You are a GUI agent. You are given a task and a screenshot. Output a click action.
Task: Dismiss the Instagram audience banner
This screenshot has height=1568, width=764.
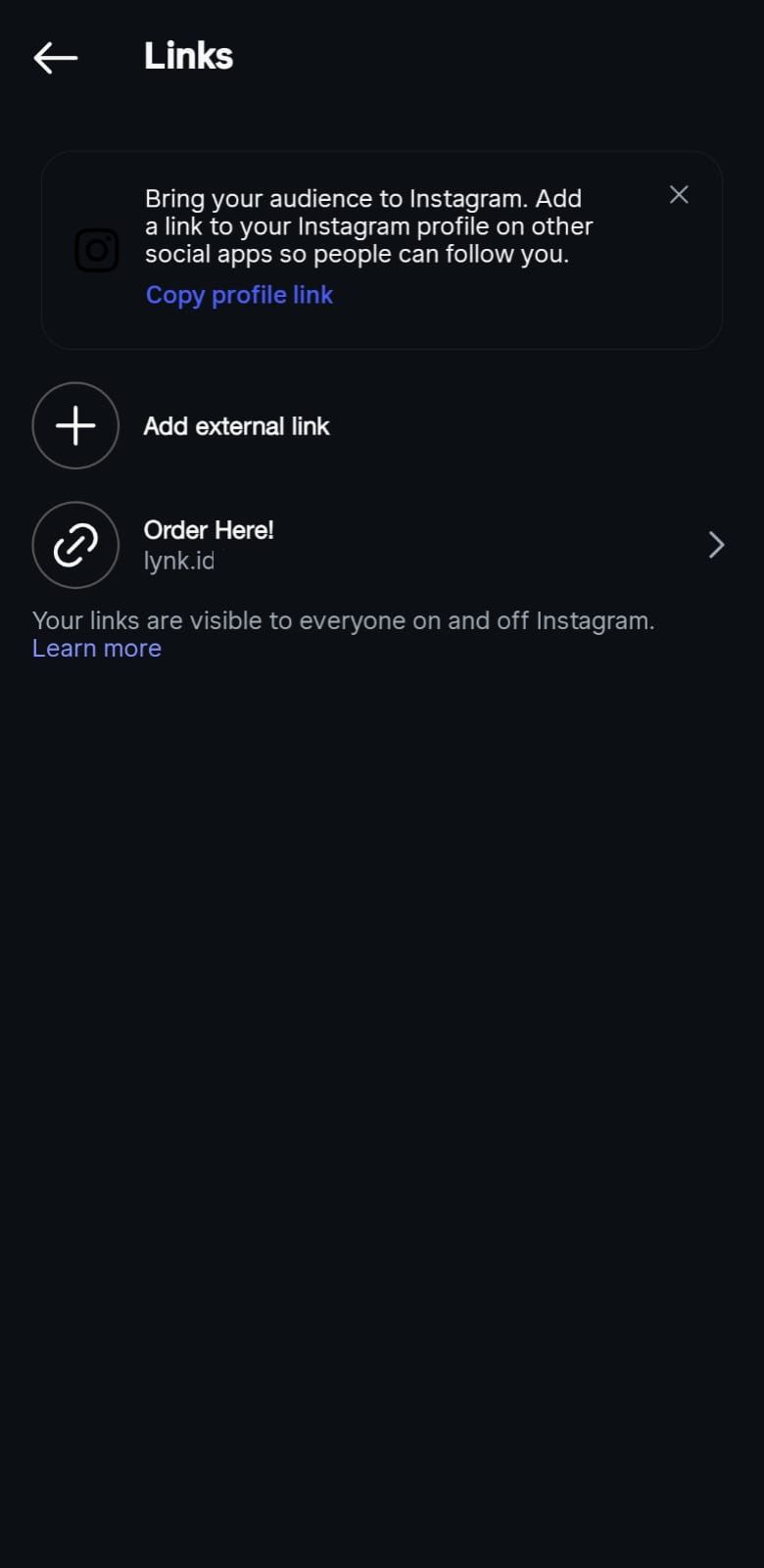(679, 195)
